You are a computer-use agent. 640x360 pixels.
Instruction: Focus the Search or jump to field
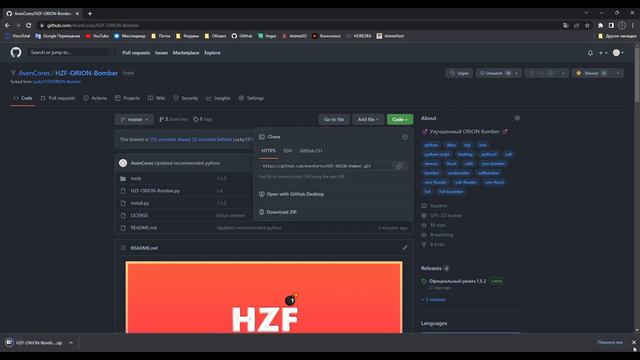[x=71, y=53]
